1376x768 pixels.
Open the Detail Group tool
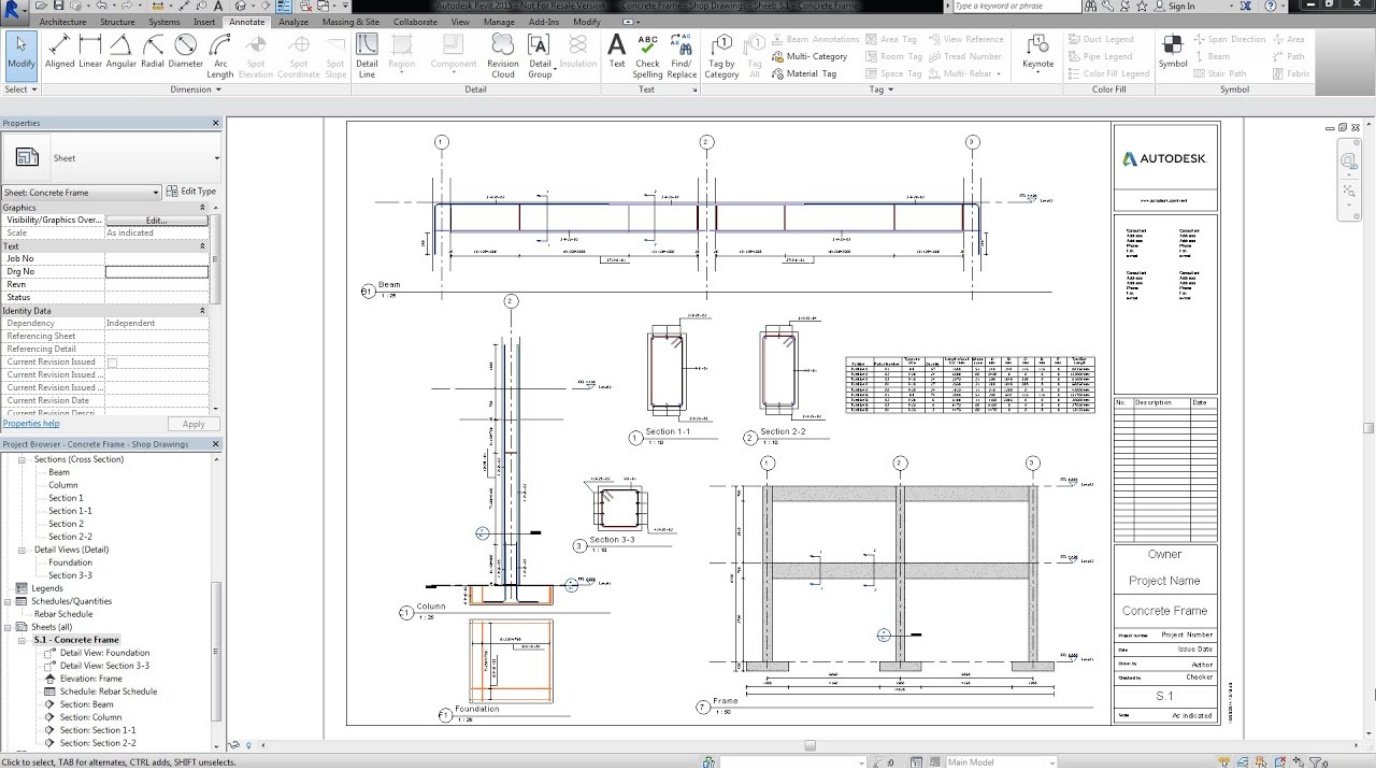[540, 55]
